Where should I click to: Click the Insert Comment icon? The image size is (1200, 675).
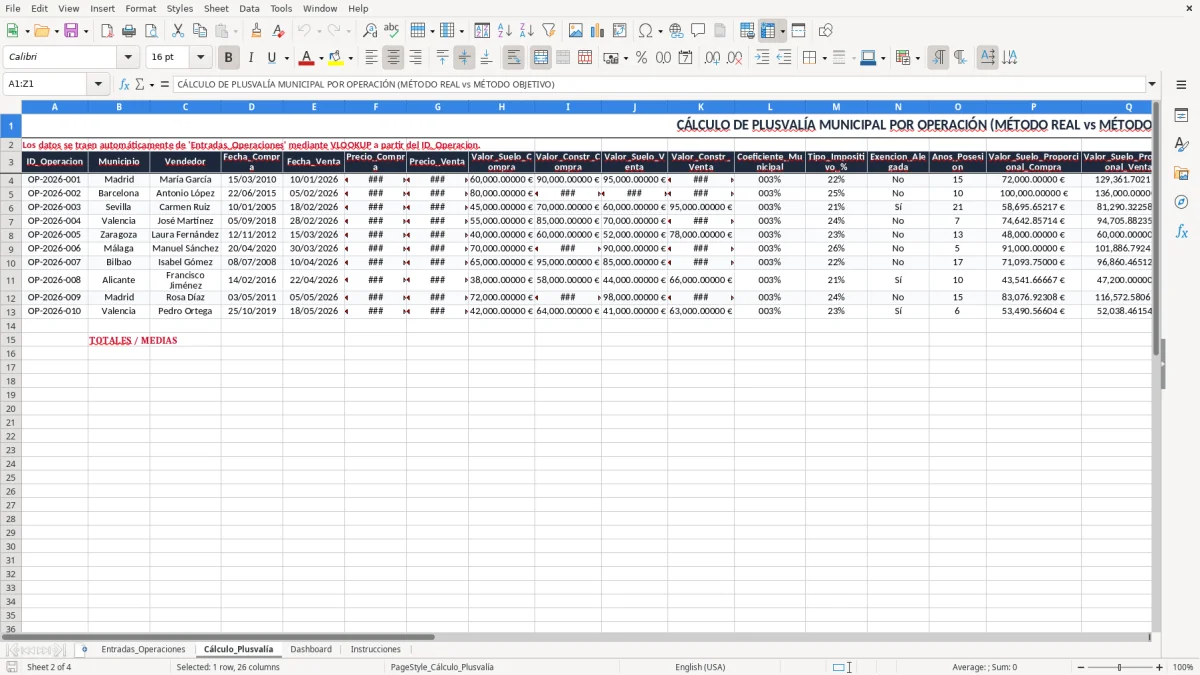(698, 31)
